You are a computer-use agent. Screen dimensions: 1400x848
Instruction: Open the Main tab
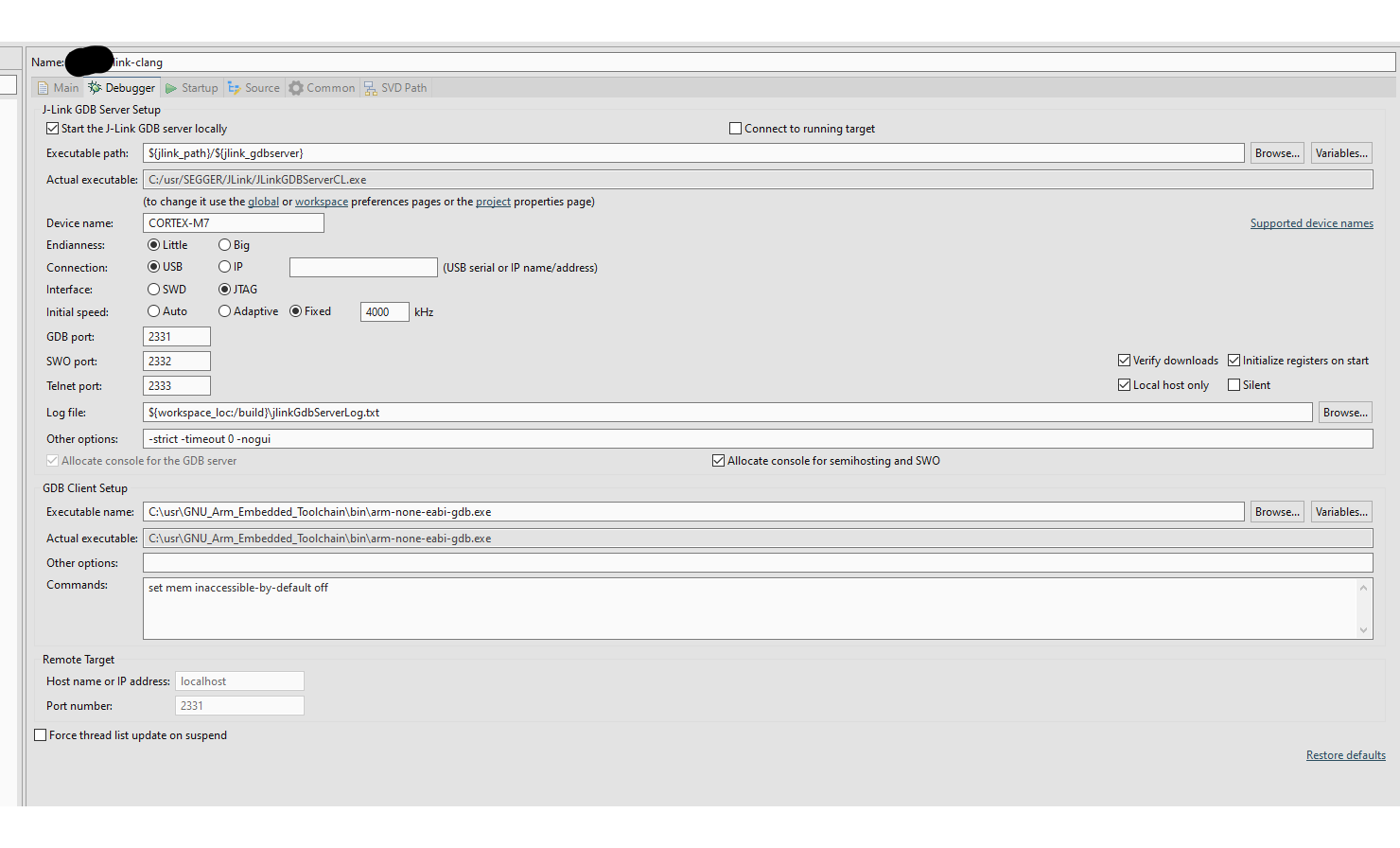(57, 86)
